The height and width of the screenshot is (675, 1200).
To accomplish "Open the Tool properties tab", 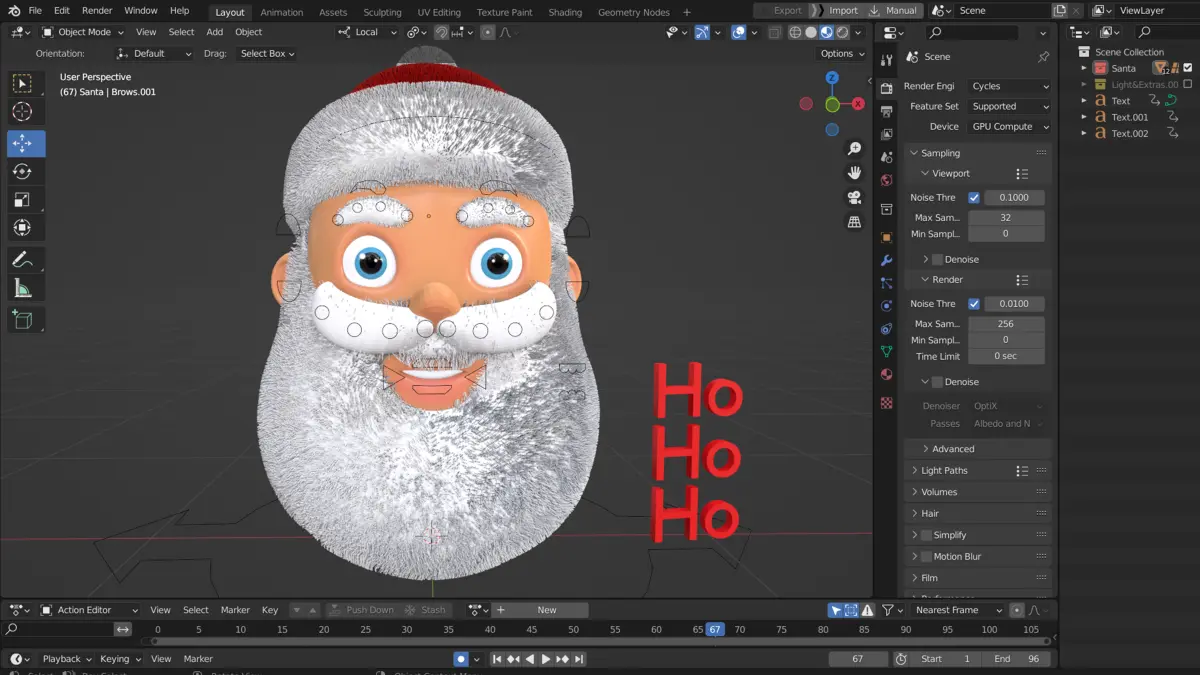I will (886, 60).
